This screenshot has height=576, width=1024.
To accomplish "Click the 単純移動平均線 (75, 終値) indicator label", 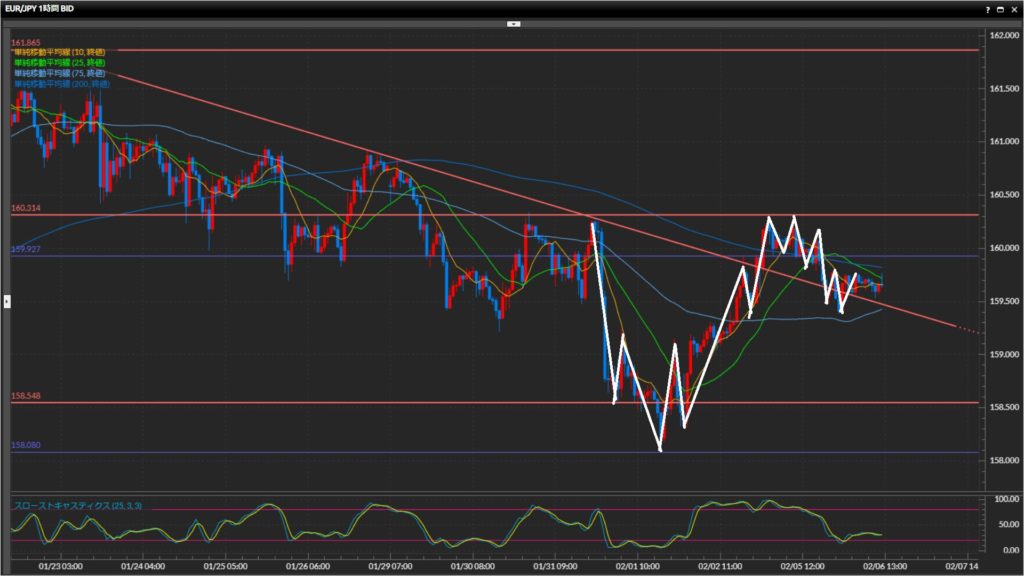I will coord(63,73).
